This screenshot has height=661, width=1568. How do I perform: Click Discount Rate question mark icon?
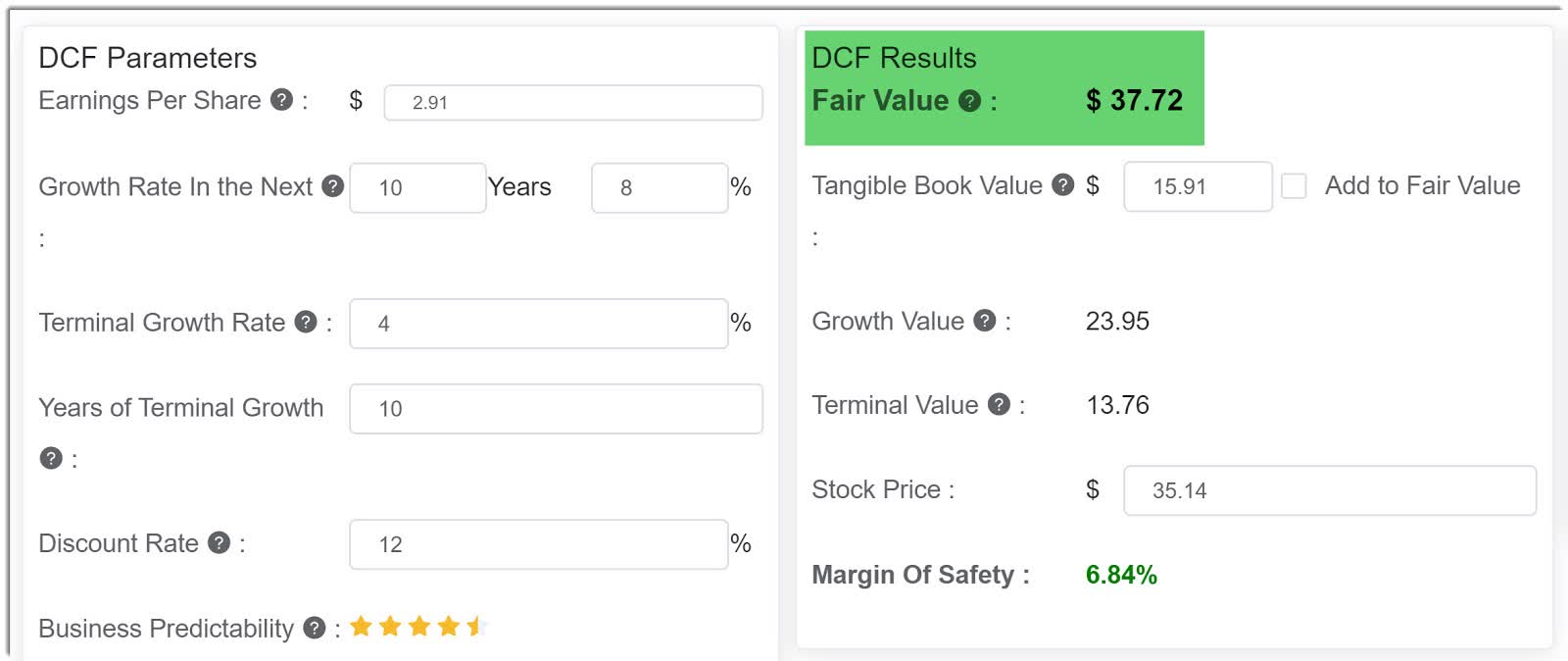220,543
